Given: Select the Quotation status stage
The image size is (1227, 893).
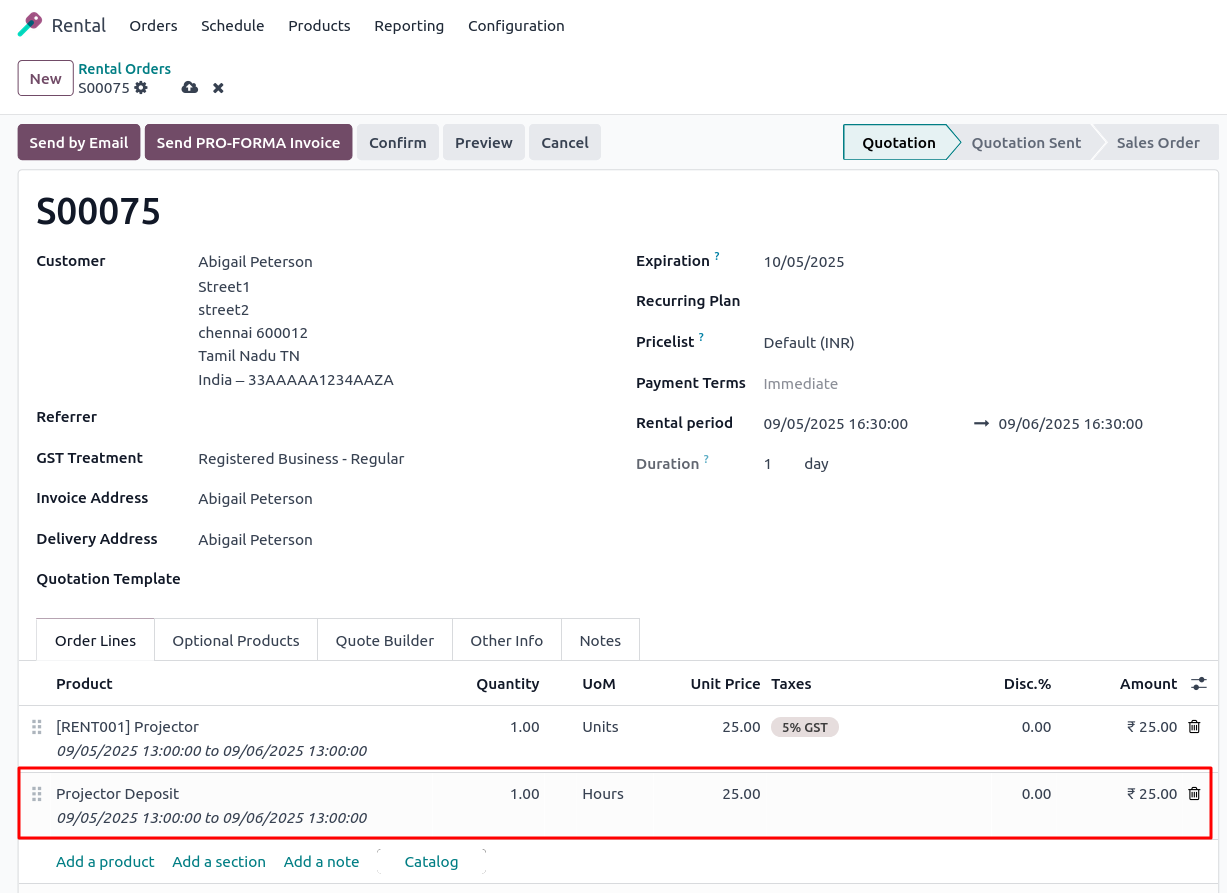Looking at the screenshot, I should point(899,143).
